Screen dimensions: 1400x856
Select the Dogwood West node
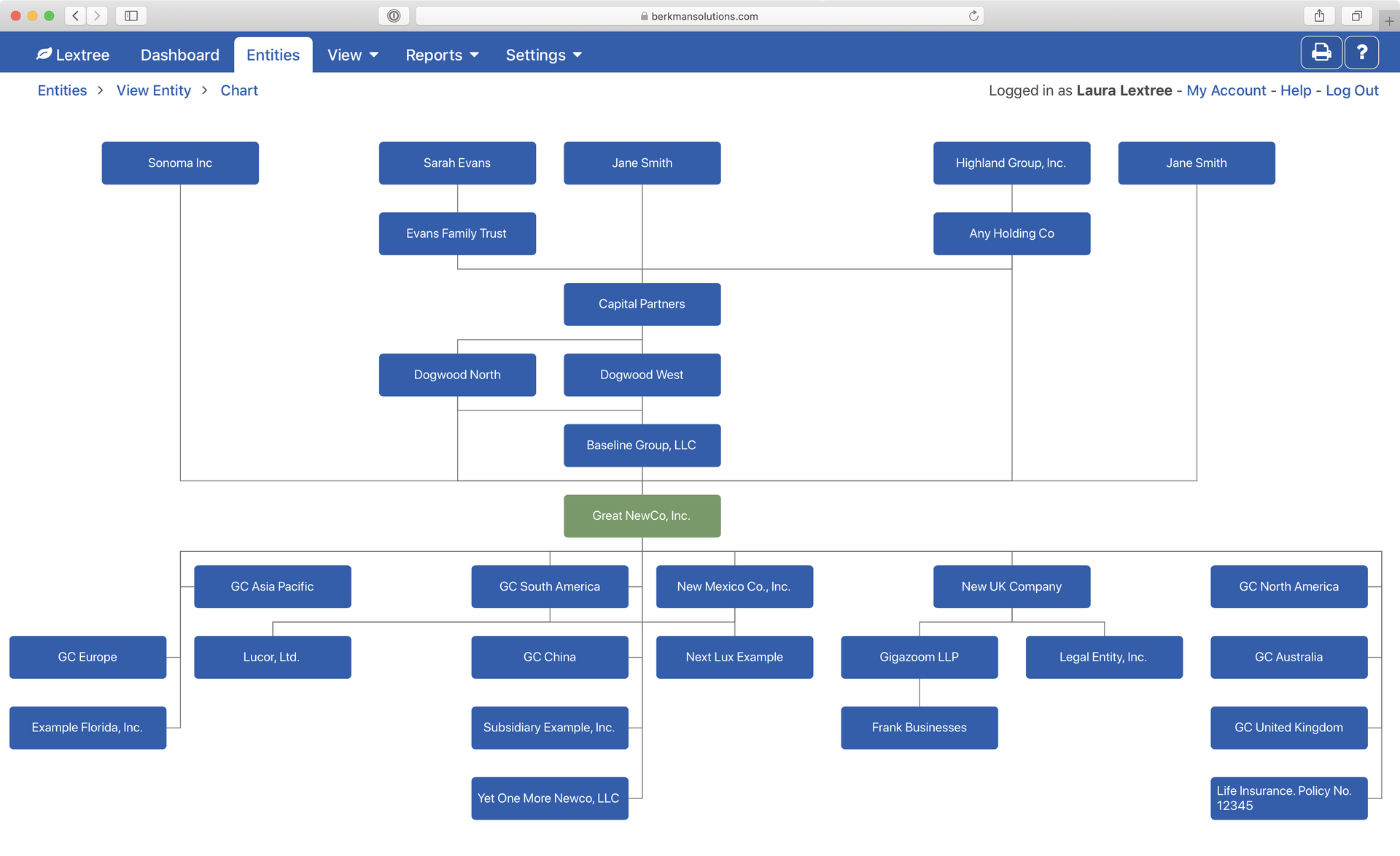click(642, 375)
